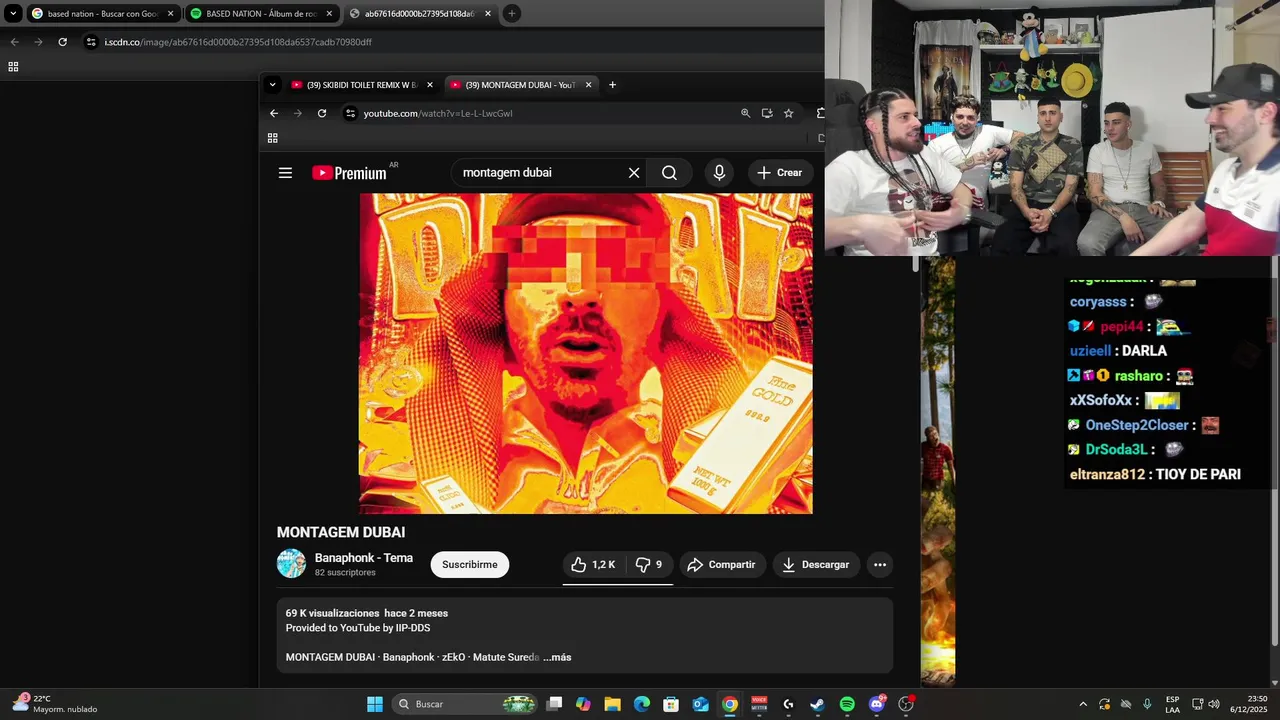Screen dimensions: 1280x720
Task: Open the Compartir share dialog
Action: click(722, 565)
